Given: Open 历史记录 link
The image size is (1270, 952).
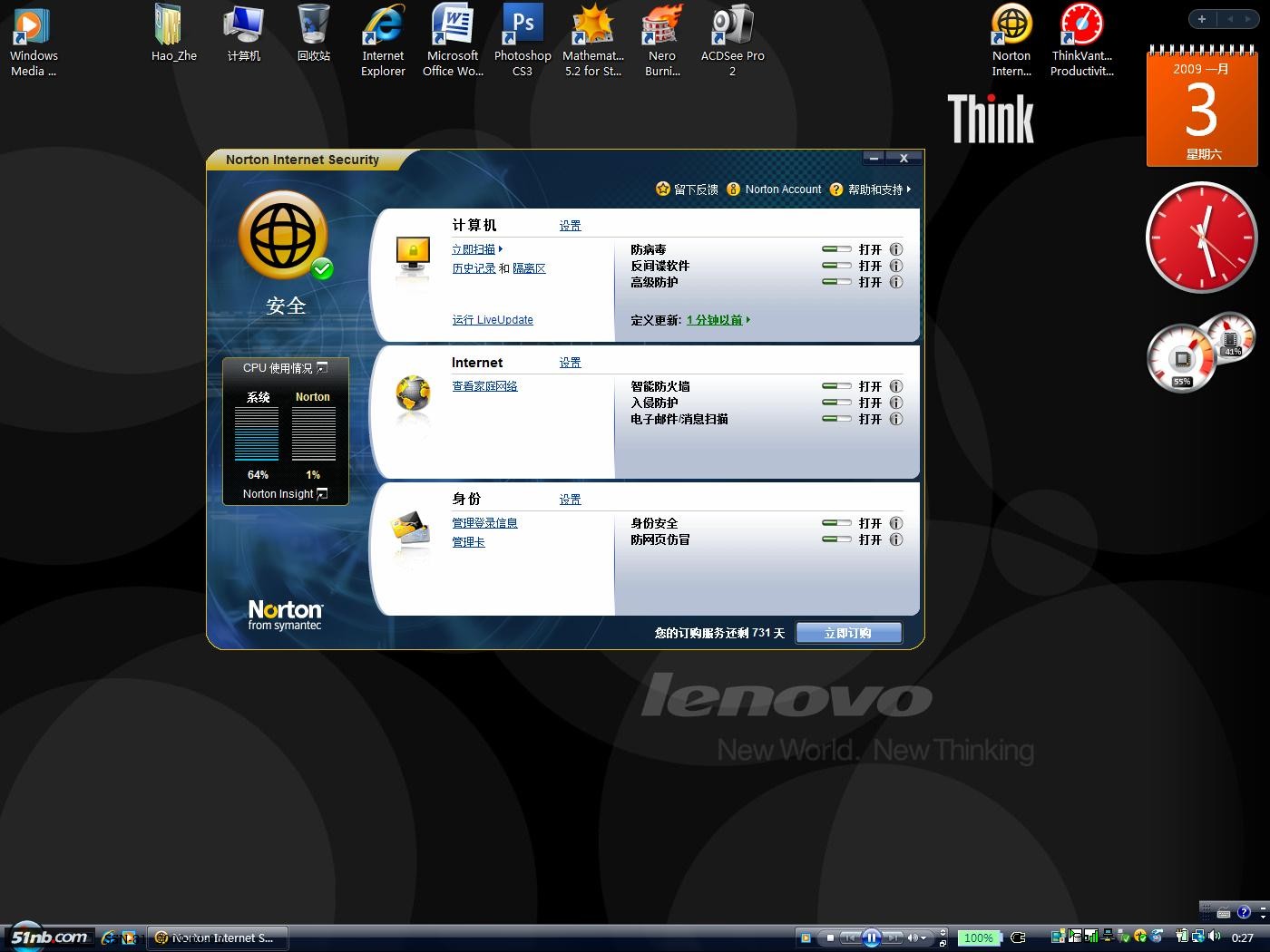Looking at the screenshot, I should (x=474, y=268).
